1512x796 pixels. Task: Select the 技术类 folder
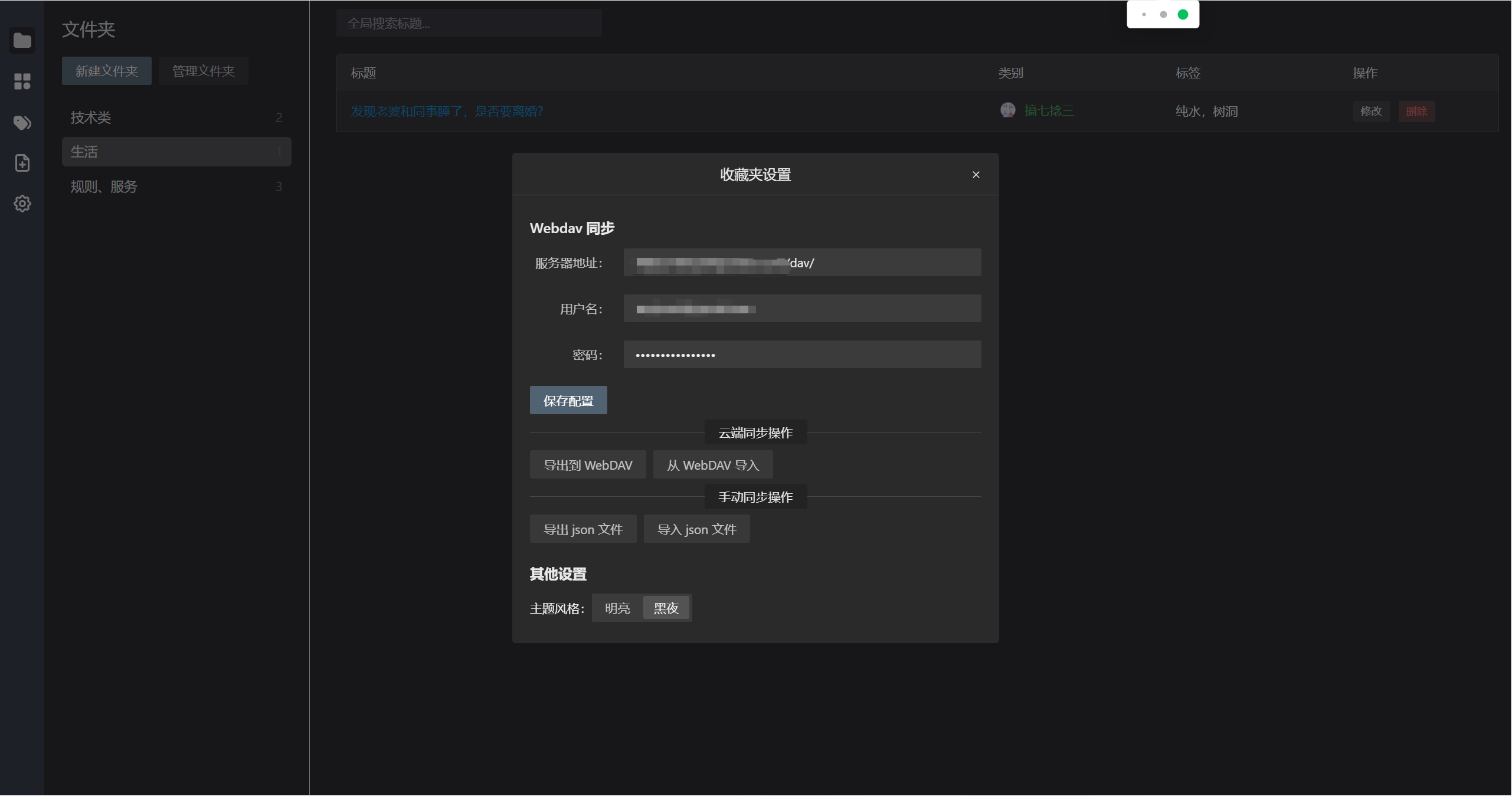tap(176, 117)
